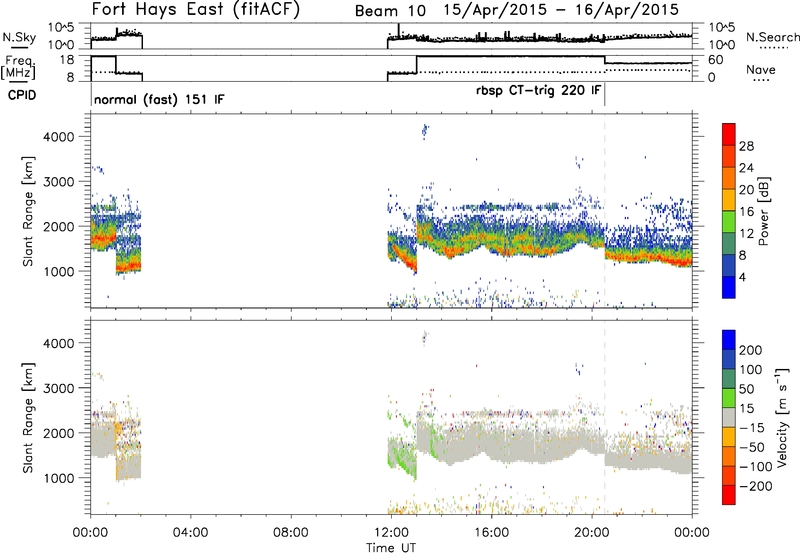
Task: Click the 'N.Search' label
Action: (772, 37)
